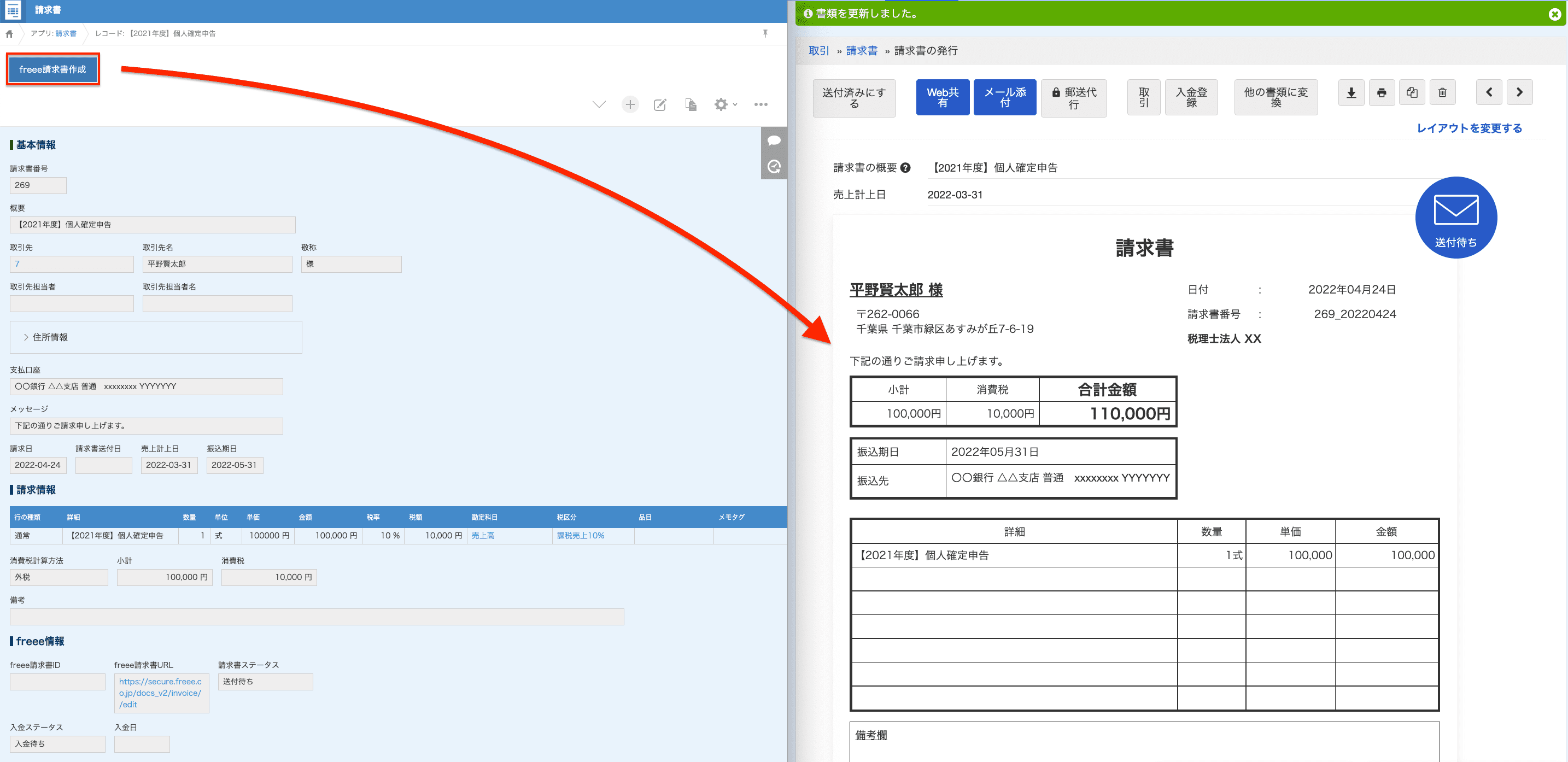Close the green update notification

[x=1554, y=14]
